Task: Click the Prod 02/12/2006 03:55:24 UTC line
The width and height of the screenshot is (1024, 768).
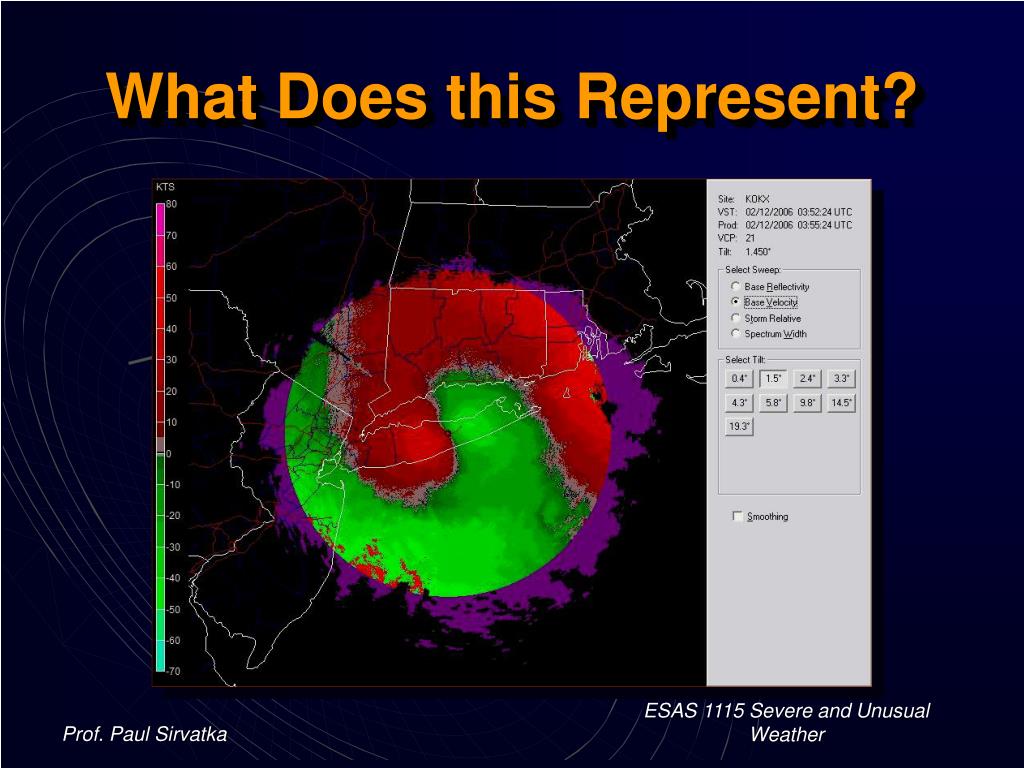Action: [x=785, y=225]
